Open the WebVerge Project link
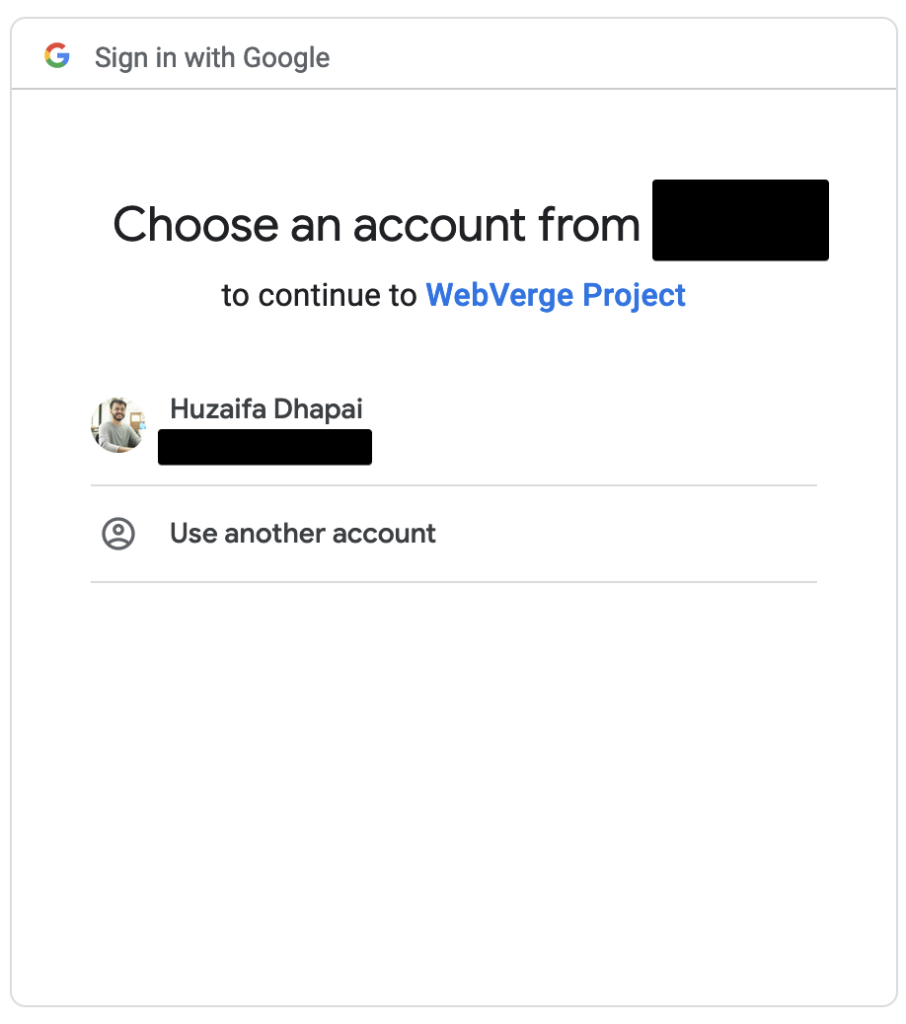 555,295
